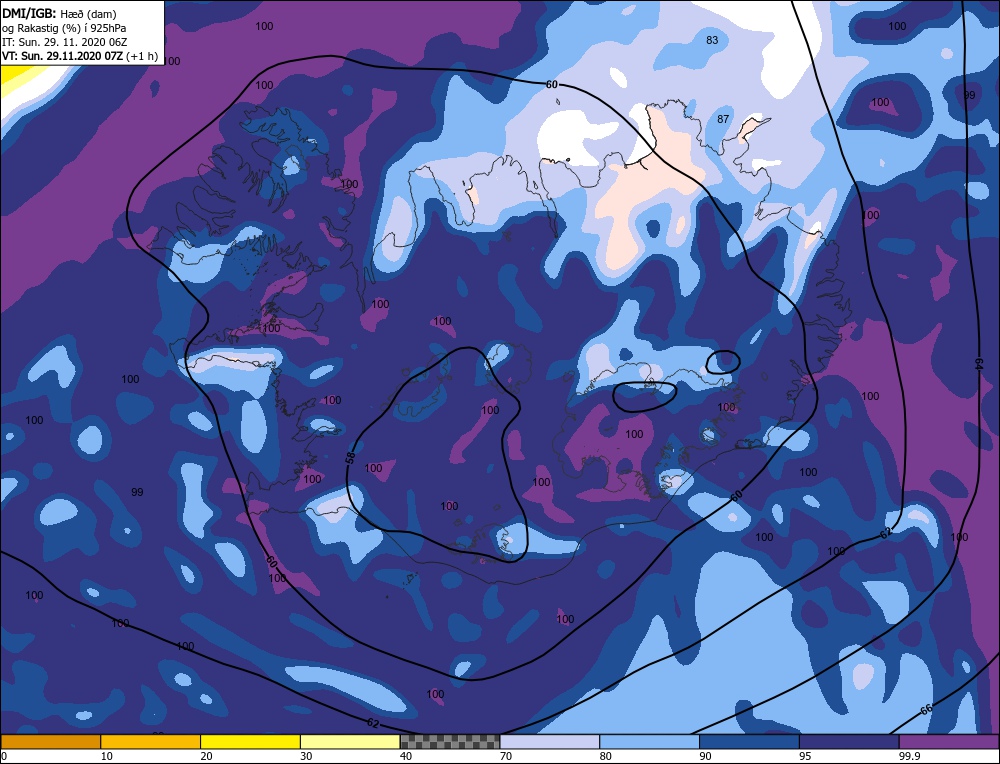The image size is (1000, 764).
Task: Pick the light blue 80–90 legend swatch
Action: (x=649, y=742)
